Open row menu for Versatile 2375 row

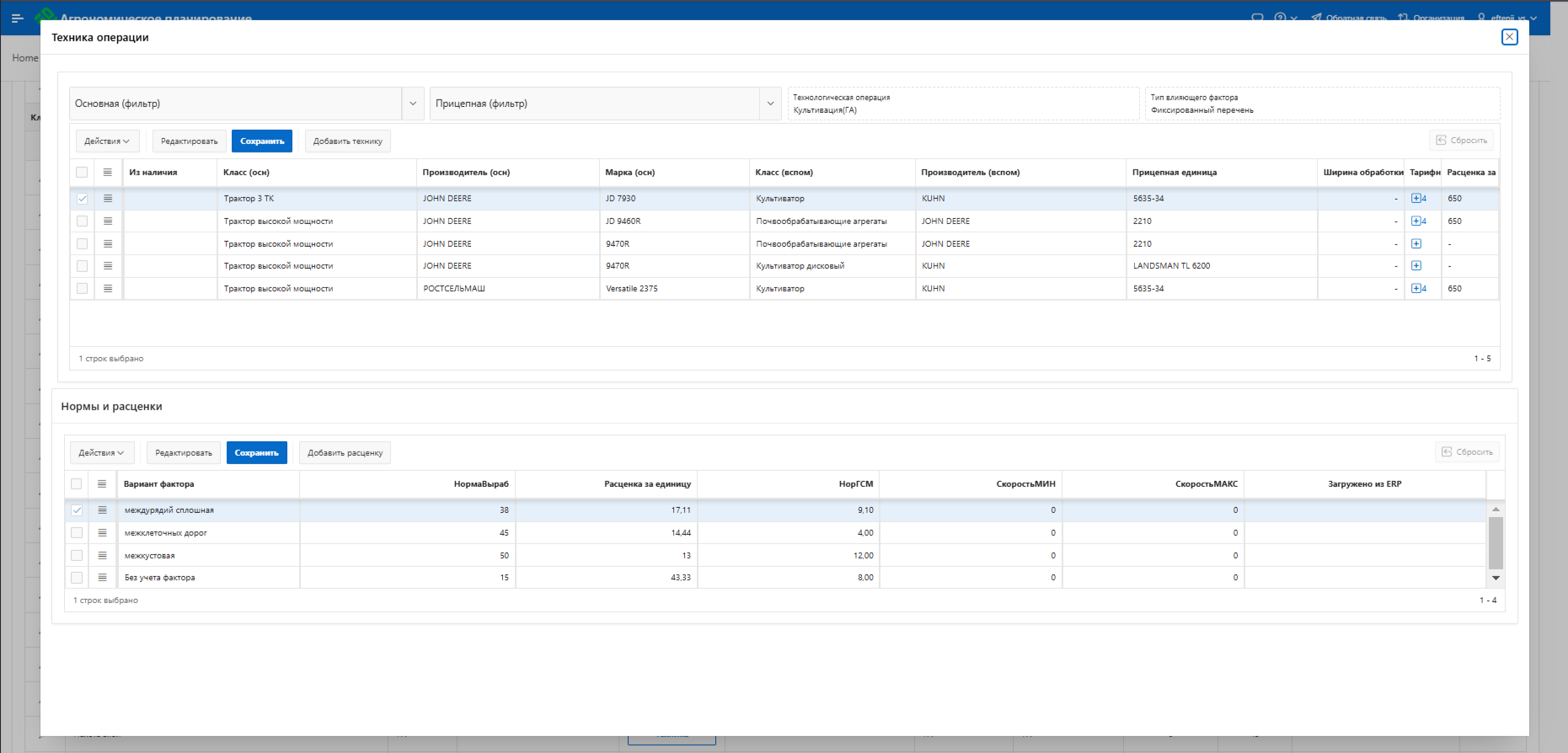point(108,289)
